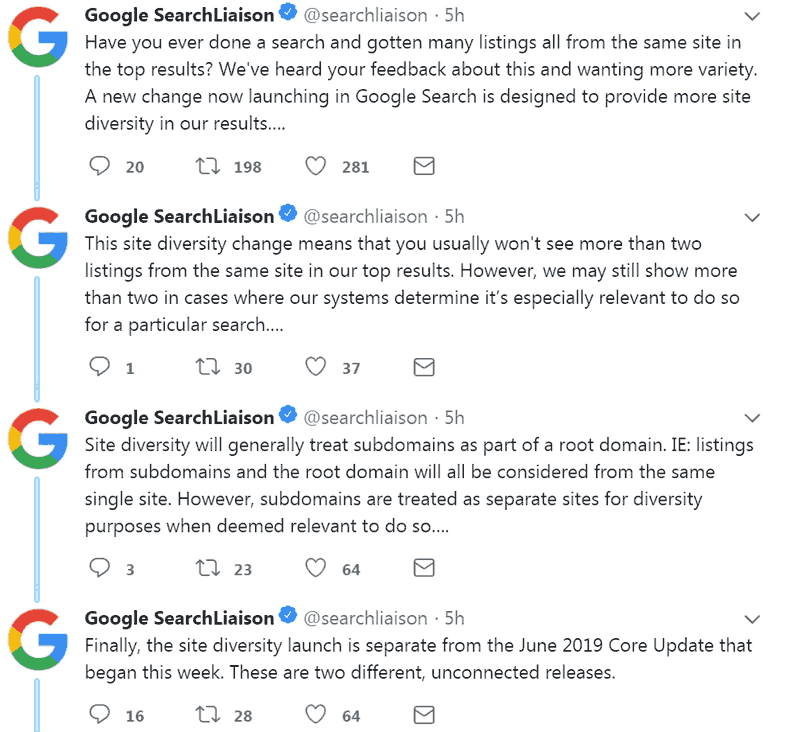
Task: Like the tweet about subdomains
Action: (x=315, y=567)
